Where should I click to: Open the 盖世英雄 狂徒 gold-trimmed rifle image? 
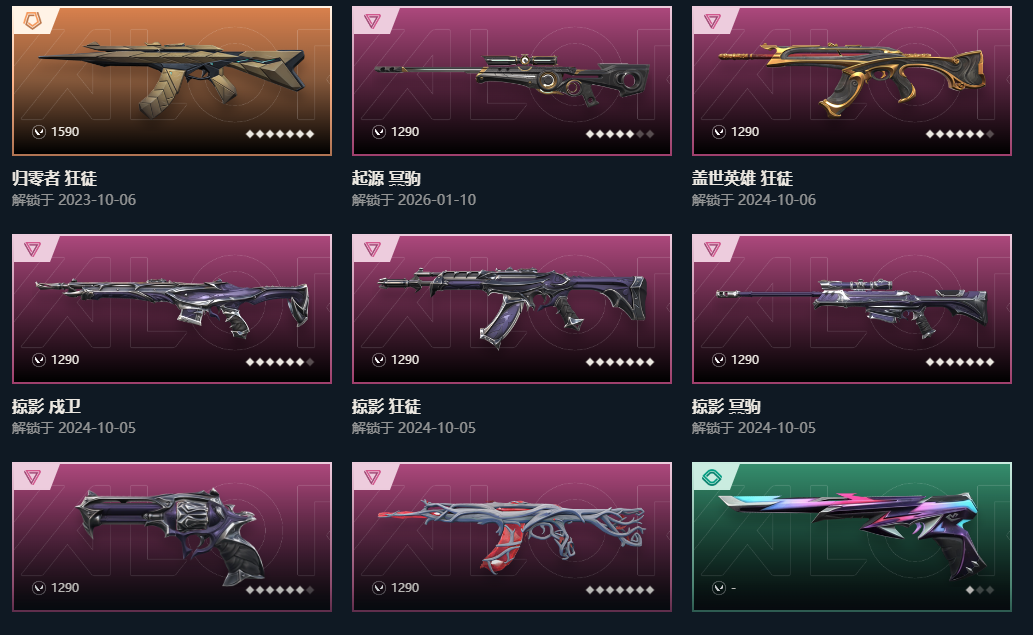coord(852,78)
